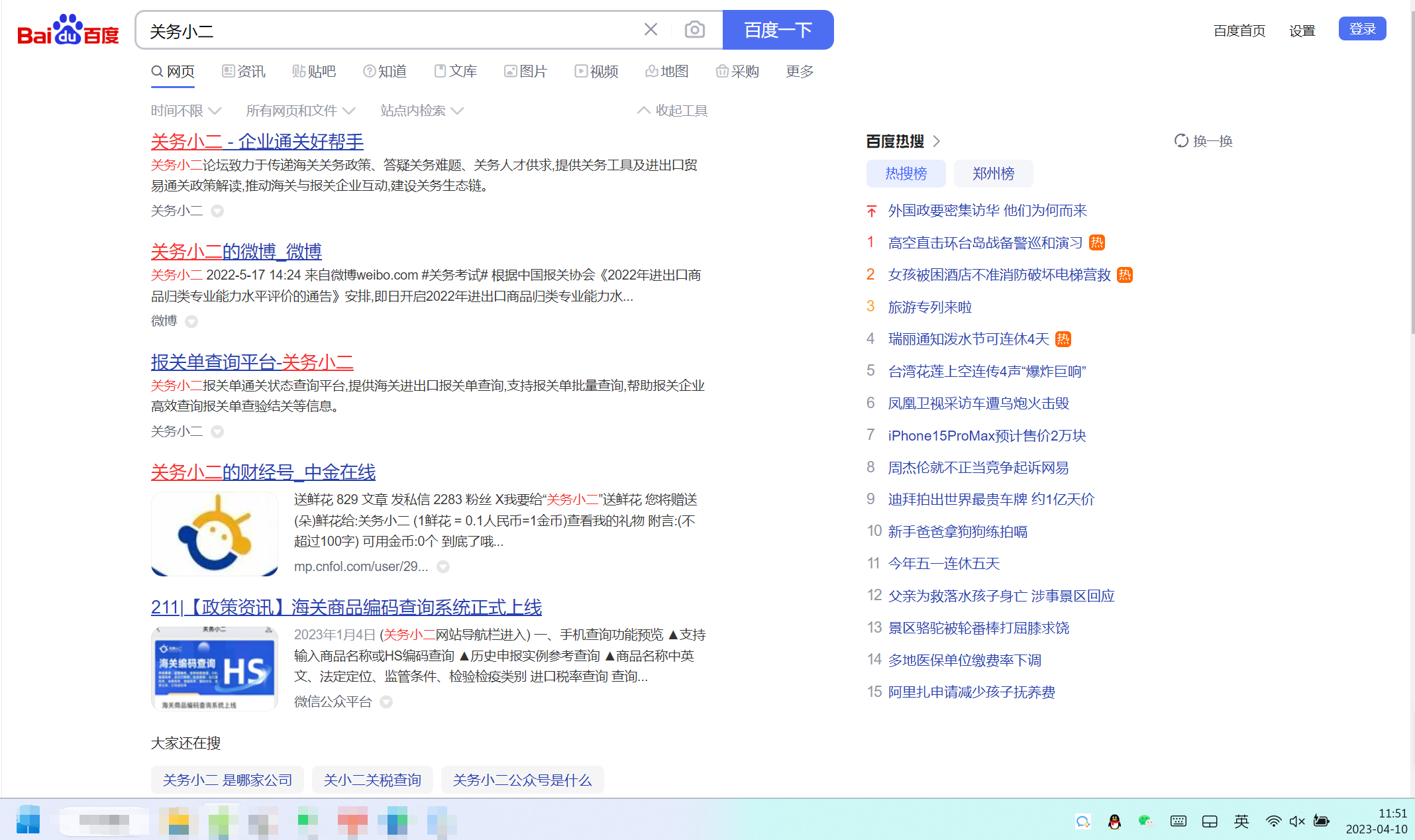This screenshot has width=1415, height=840.
Task: Open result 关务小二的财经号_中金在线
Action: [x=263, y=472]
